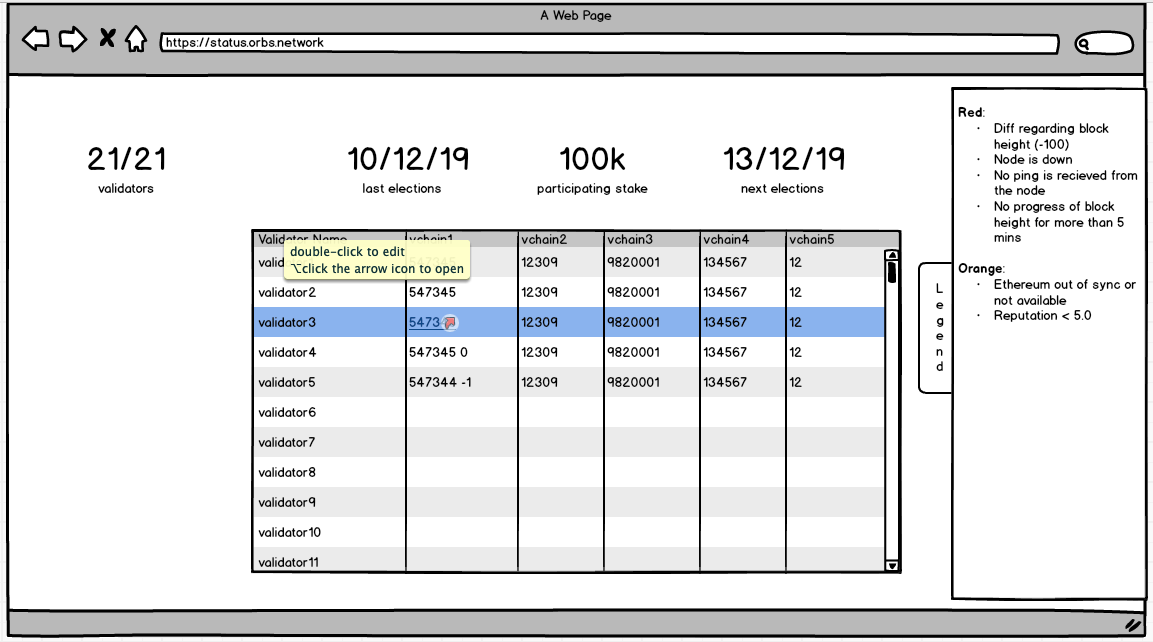Select the validator9 row
The image size is (1153, 642).
click(x=569, y=502)
